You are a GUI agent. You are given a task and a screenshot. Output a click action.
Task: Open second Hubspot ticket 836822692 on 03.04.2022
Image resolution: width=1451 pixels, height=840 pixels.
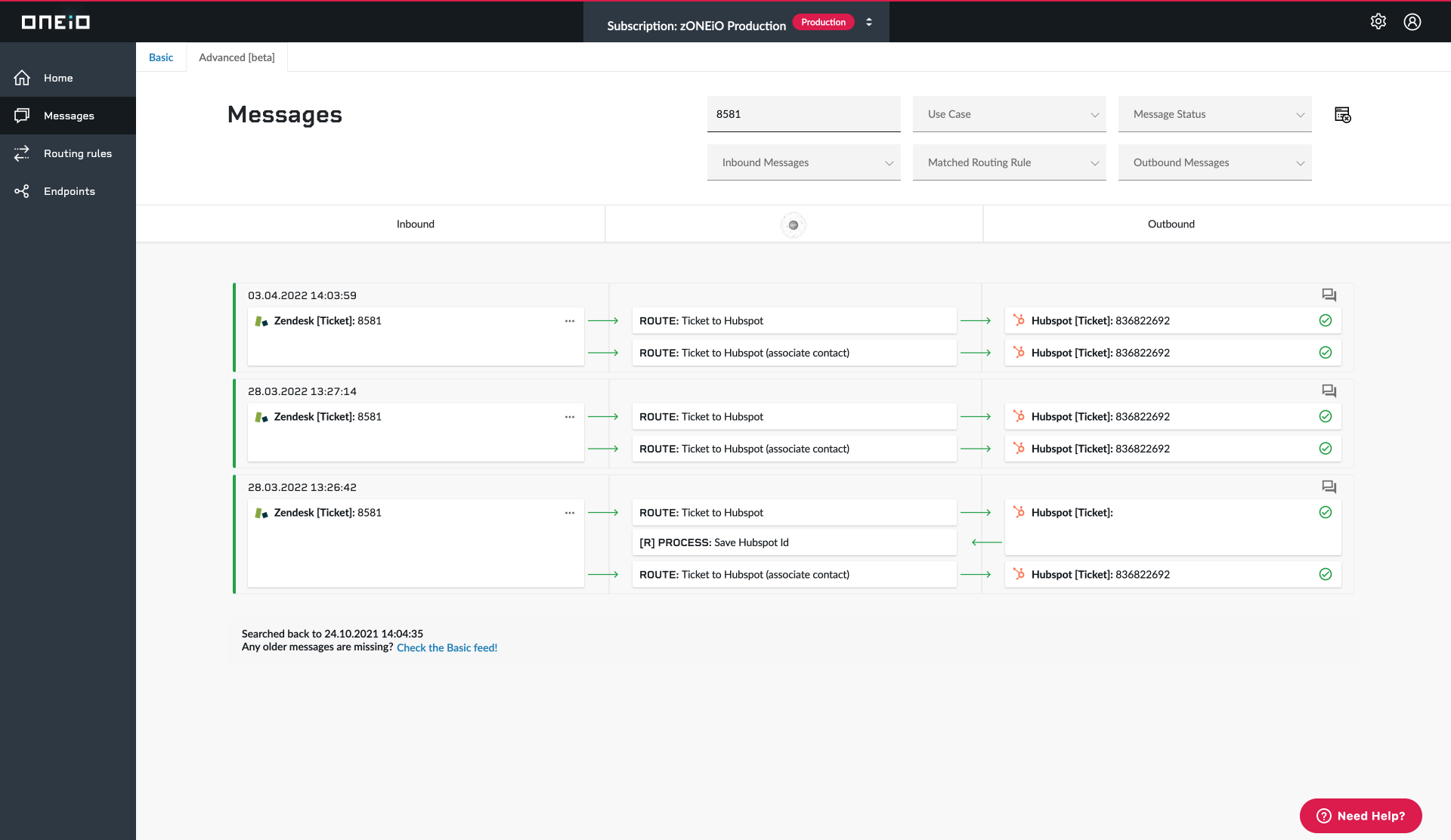(1173, 353)
